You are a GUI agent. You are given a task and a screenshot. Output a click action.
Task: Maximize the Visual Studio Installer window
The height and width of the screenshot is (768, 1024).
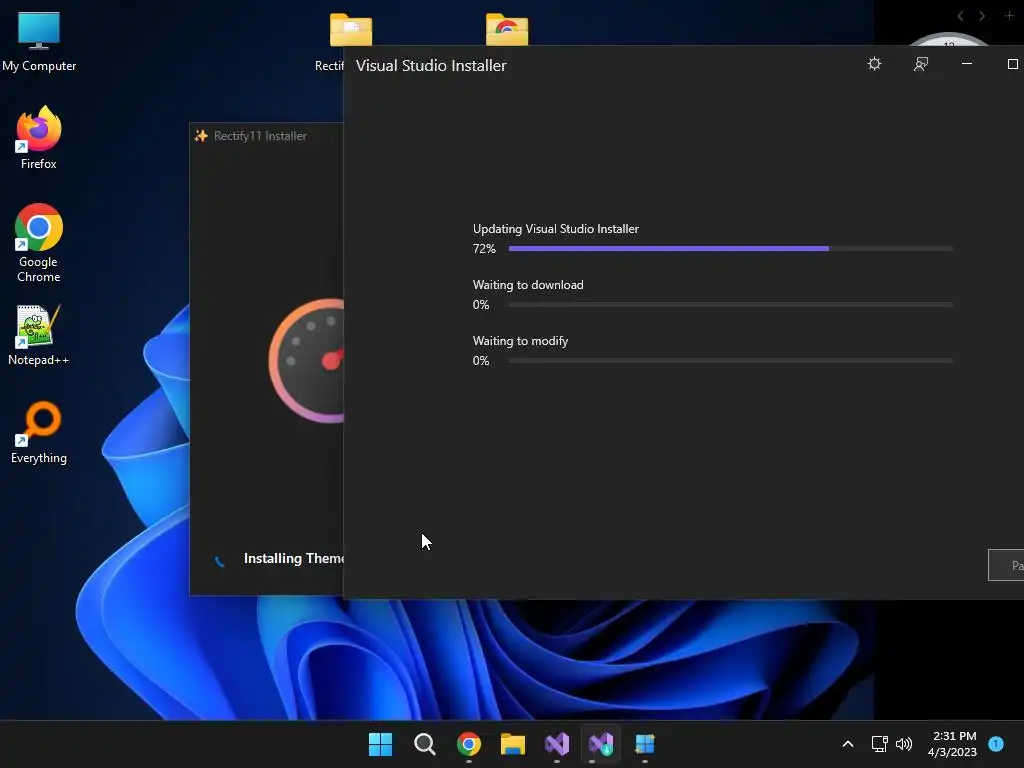tap(1013, 64)
